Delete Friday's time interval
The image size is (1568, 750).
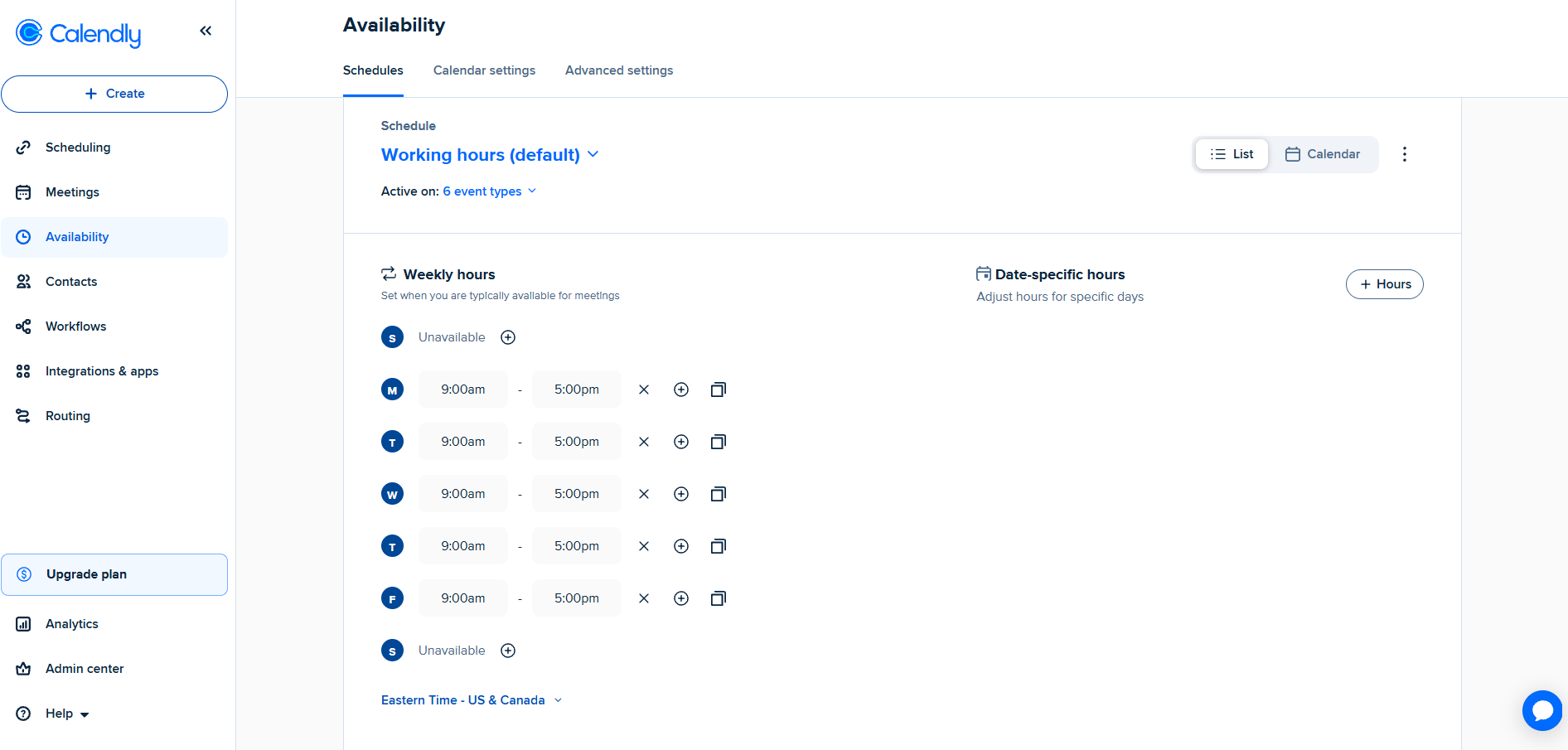click(644, 598)
